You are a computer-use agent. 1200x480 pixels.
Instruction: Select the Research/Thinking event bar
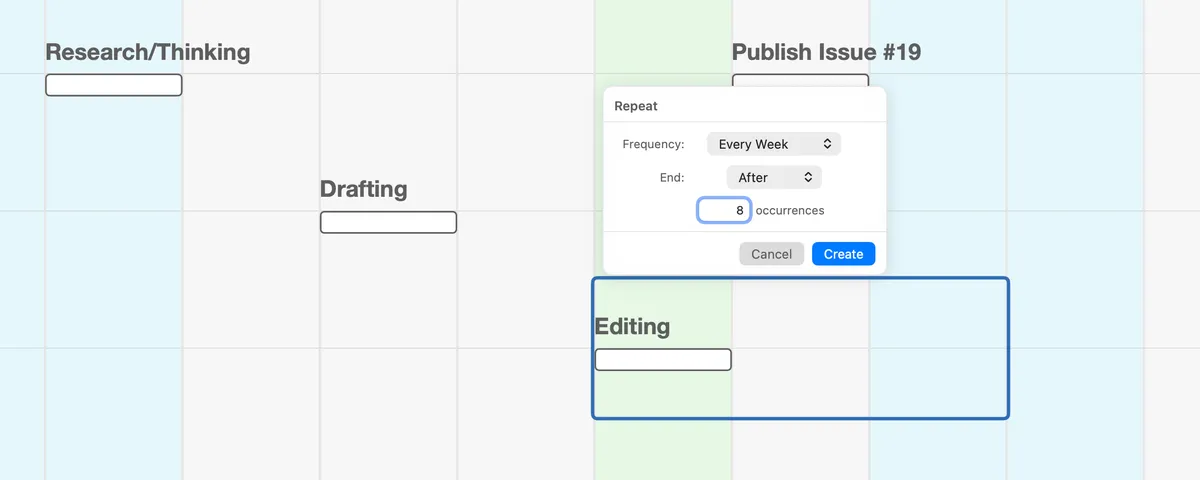114,85
